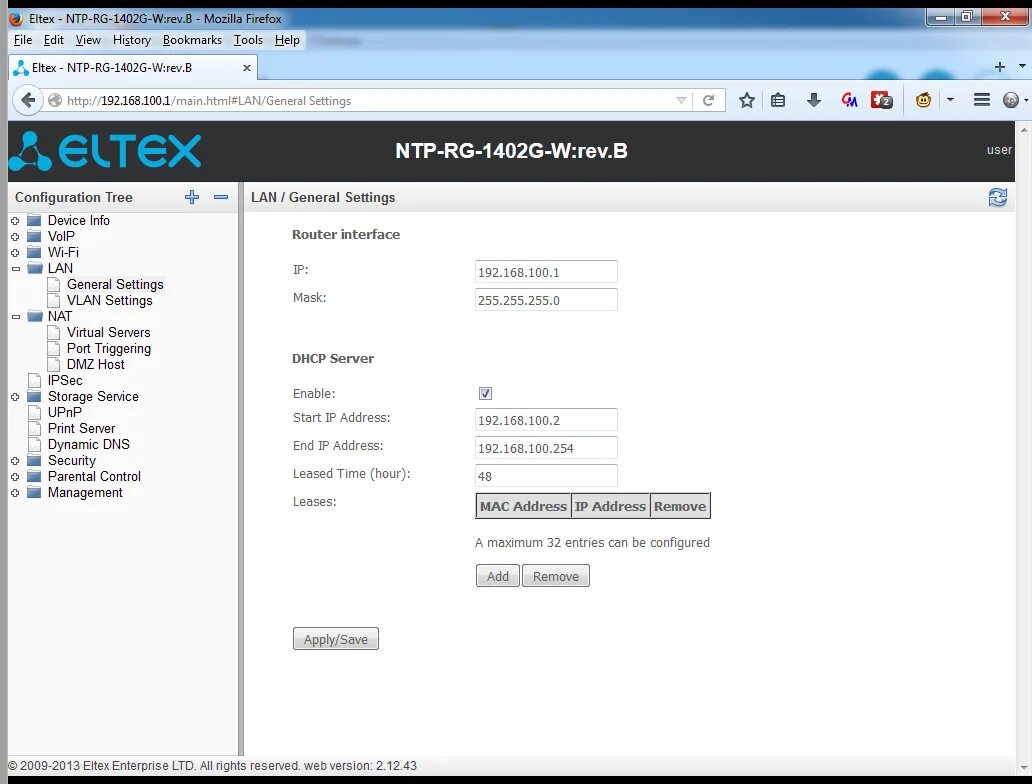Click the Start IP Address field
Screen dimensions: 1032x784
click(x=546, y=420)
